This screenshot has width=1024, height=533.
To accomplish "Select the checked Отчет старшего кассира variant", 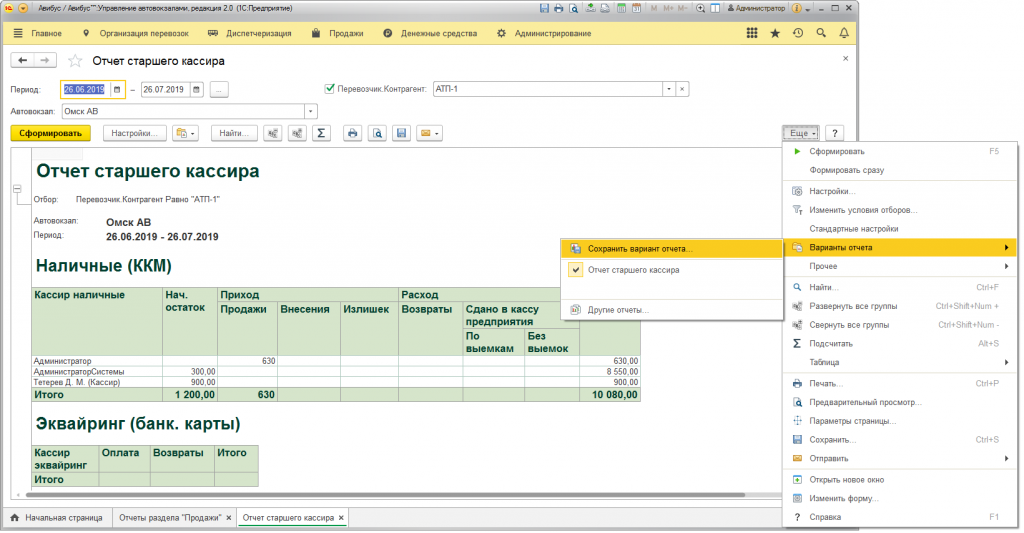I will pos(634,270).
